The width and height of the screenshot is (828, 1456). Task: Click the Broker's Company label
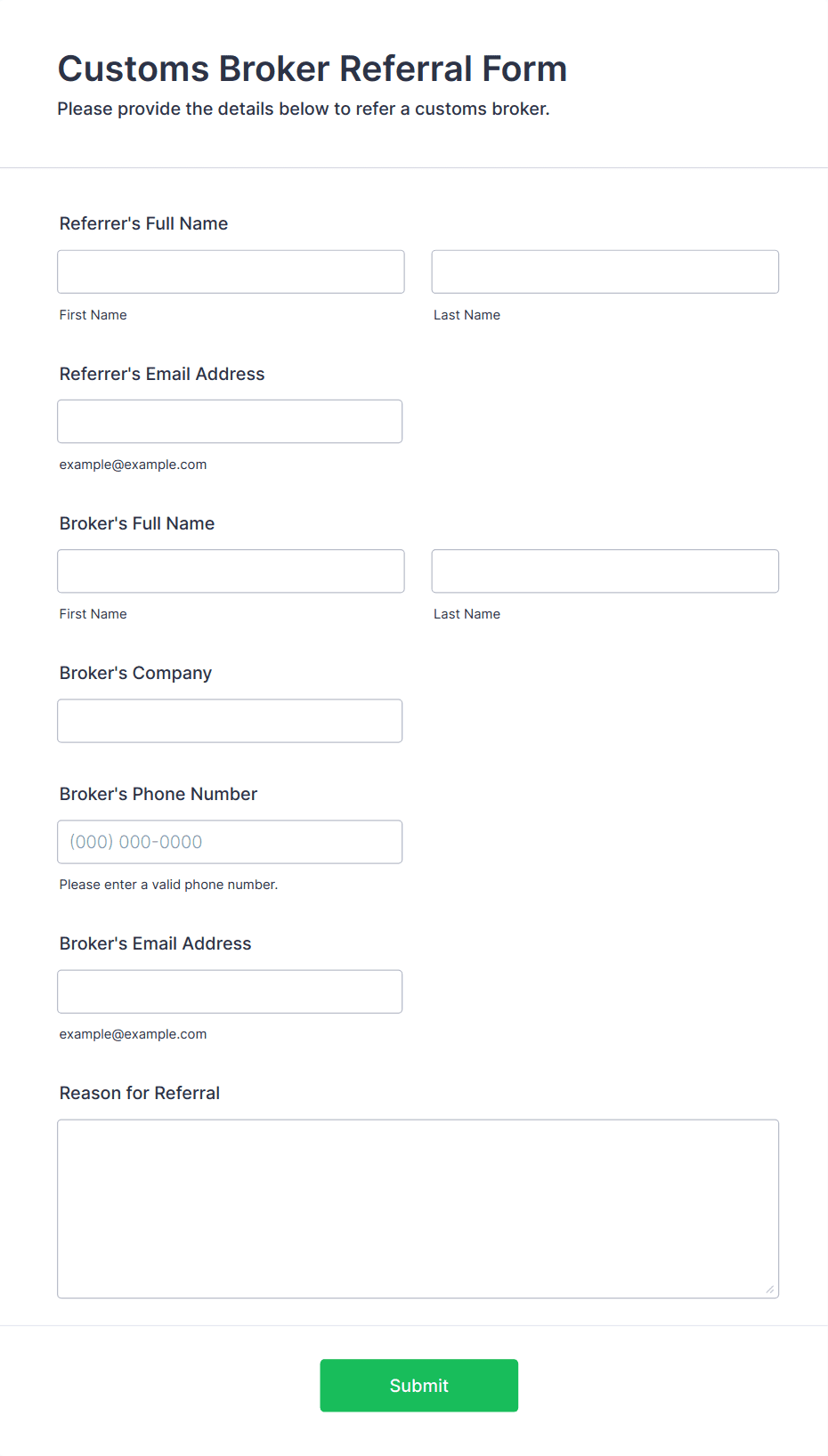[135, 673]
